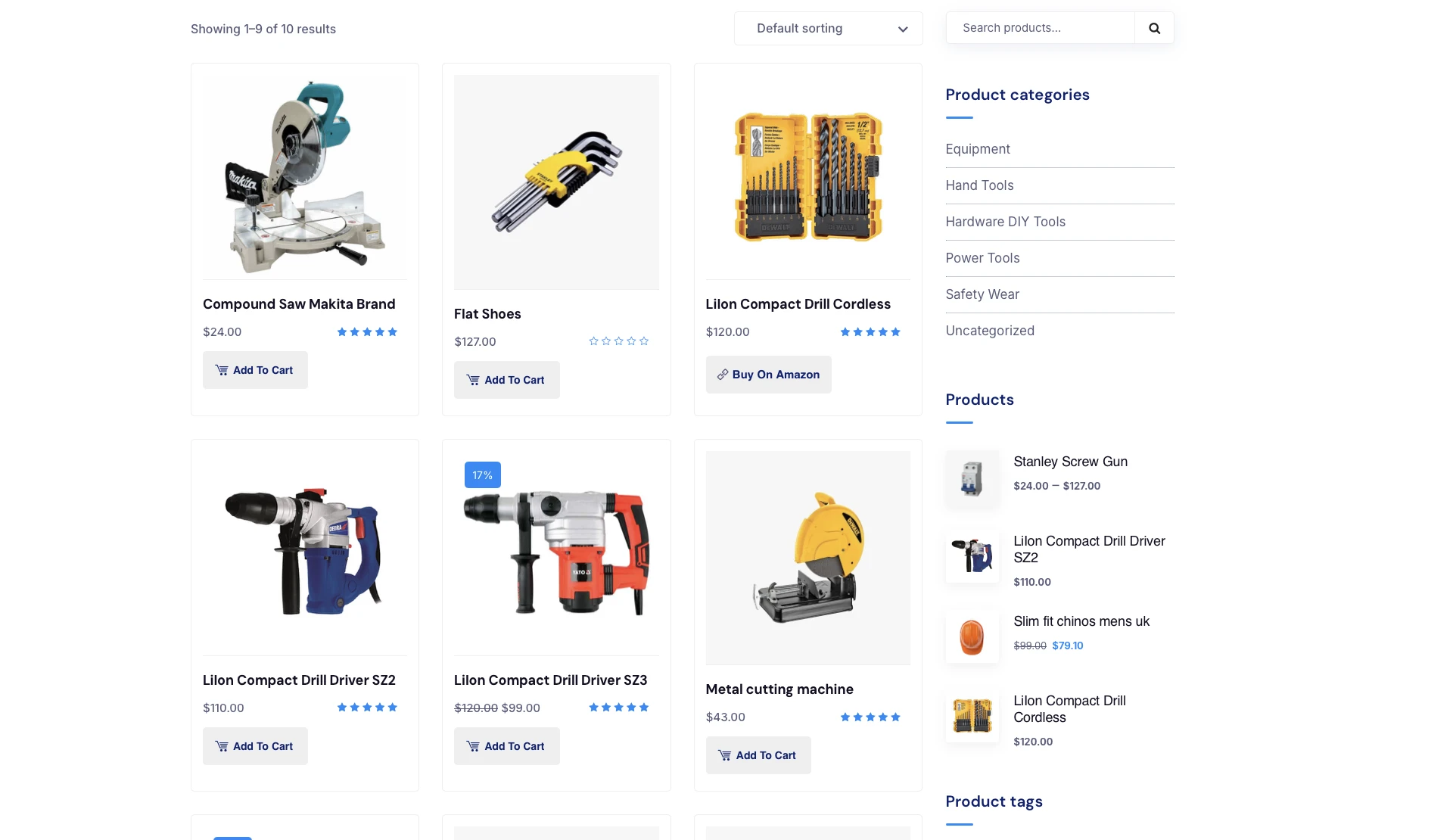Screen dimensions: 1453x840
Task: Click the sorting dropdown chevron arrow
Action: pyautogui.click(x=902, y=30)
